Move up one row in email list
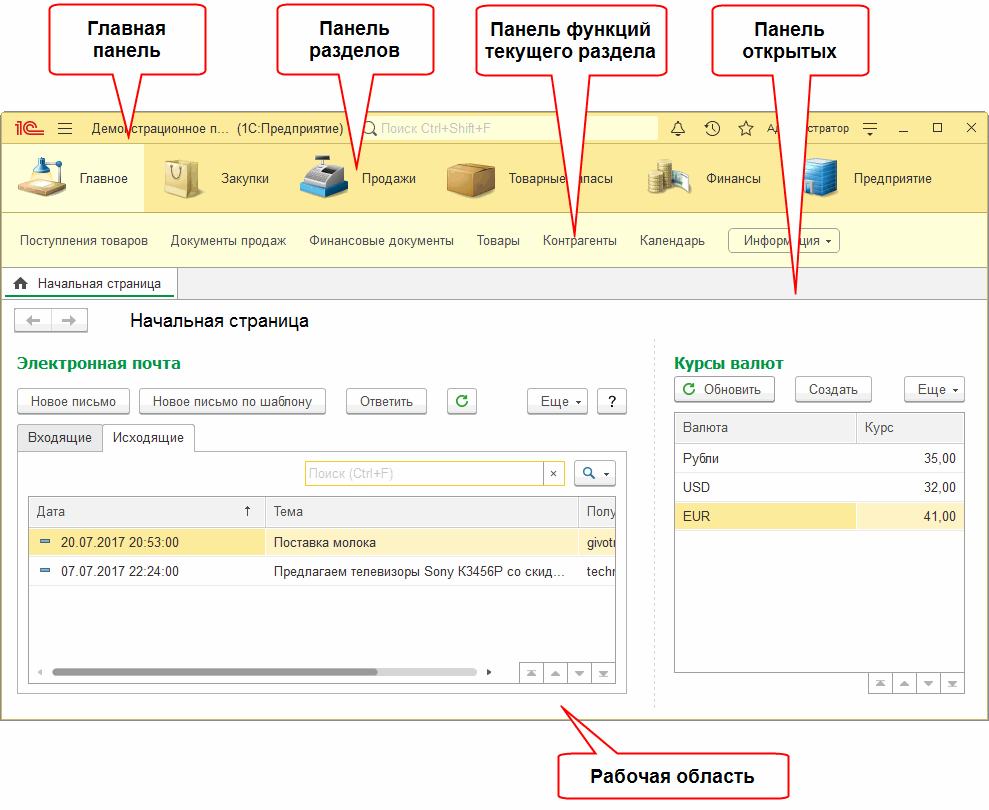The width and height of the screenshot is (989, 810). pyautogui.click(x=555, y=673)
